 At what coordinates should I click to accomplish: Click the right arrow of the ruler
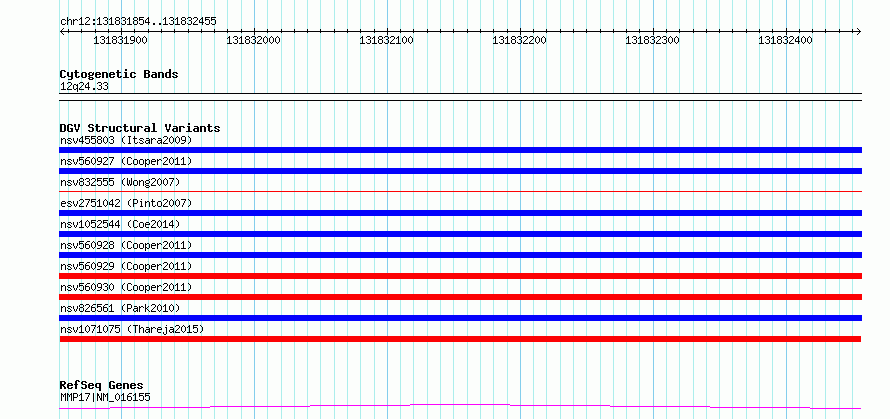click(858, 31)
